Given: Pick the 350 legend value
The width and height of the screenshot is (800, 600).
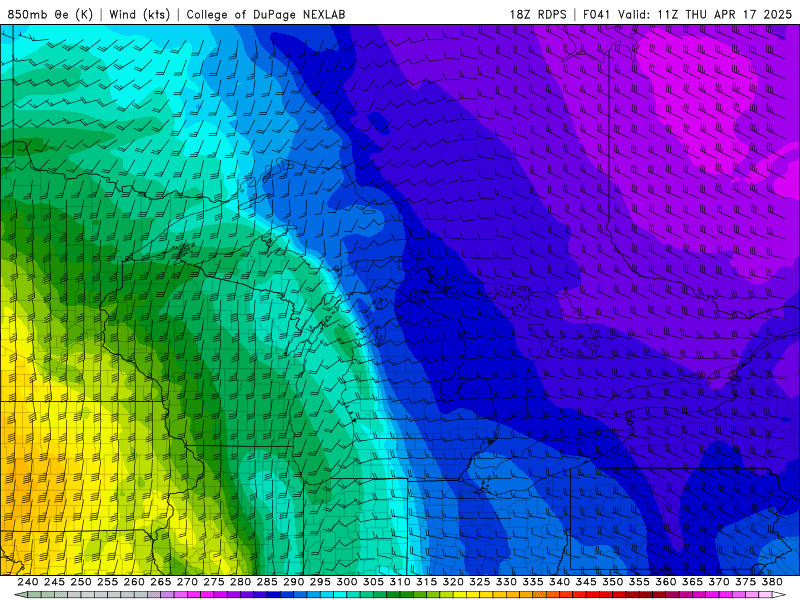Looking at the screenshot, I should [x=612, y=582].
